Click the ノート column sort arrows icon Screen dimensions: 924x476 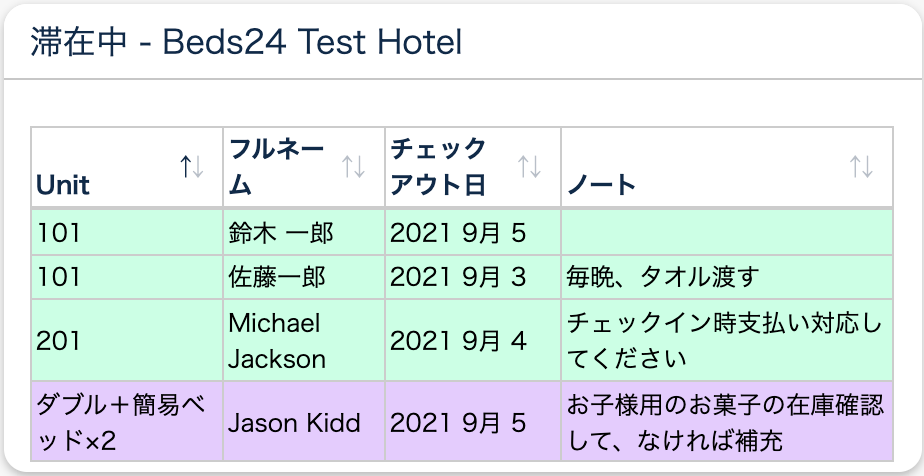click(861, 167)
